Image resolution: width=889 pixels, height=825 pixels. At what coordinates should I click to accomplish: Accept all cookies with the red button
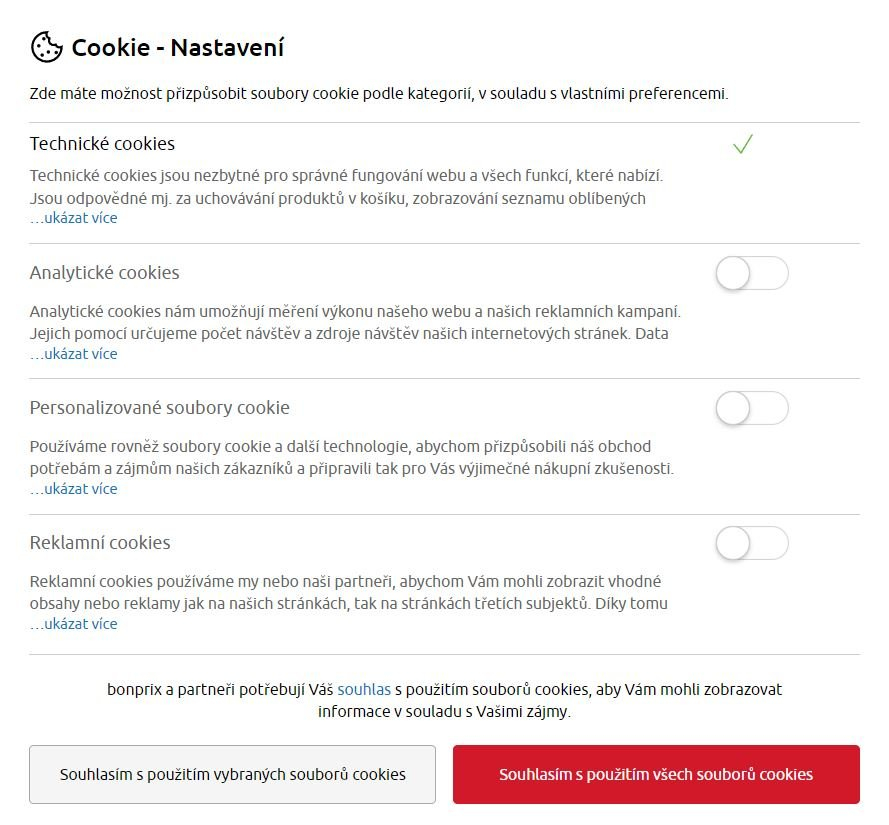[656, 775]
